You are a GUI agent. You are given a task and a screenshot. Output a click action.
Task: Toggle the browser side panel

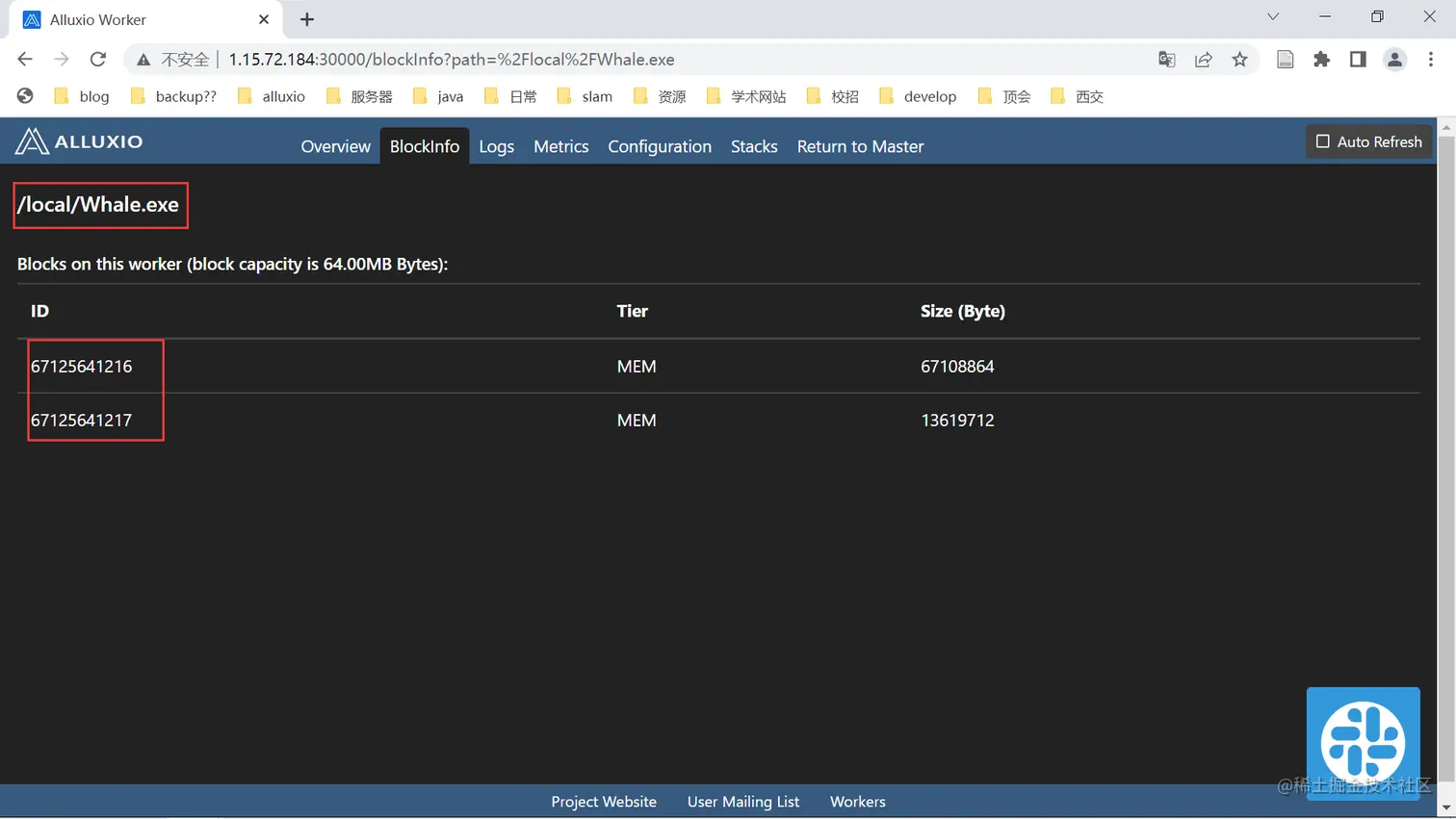tap(1358, 60)
